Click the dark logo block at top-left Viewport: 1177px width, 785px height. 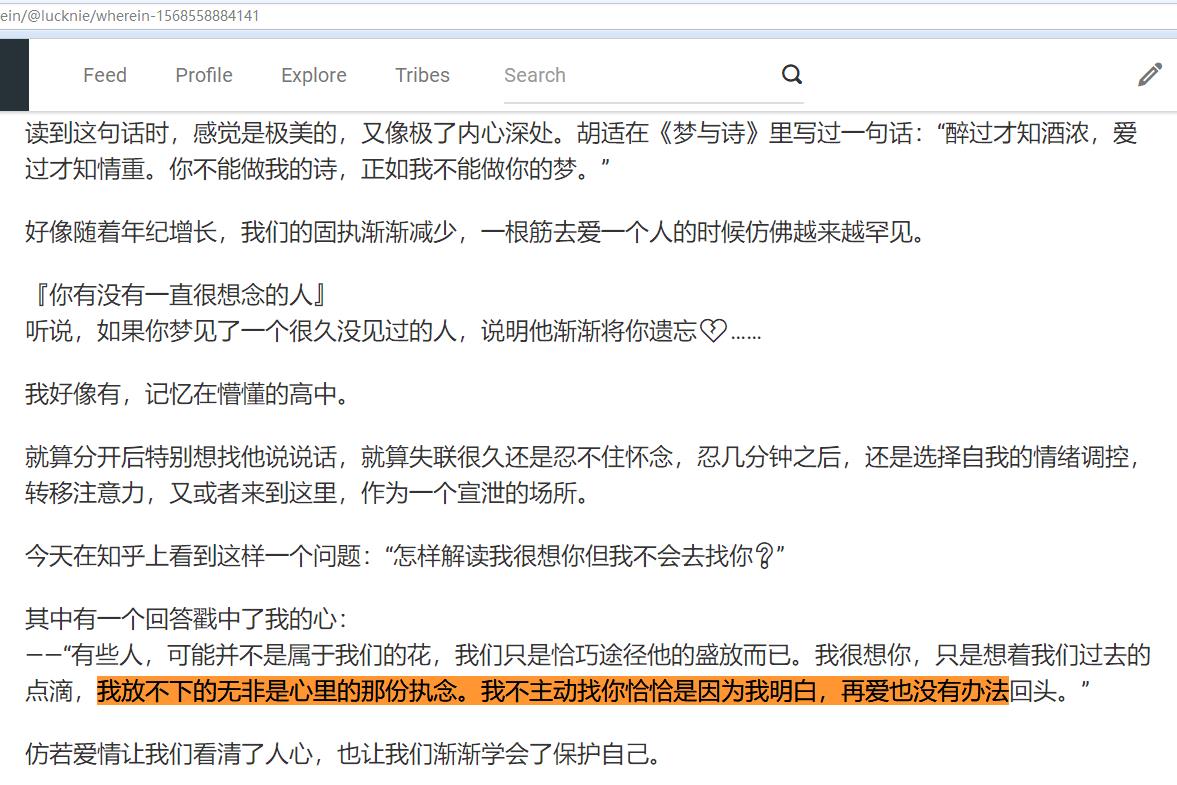(x=14, y=75)
